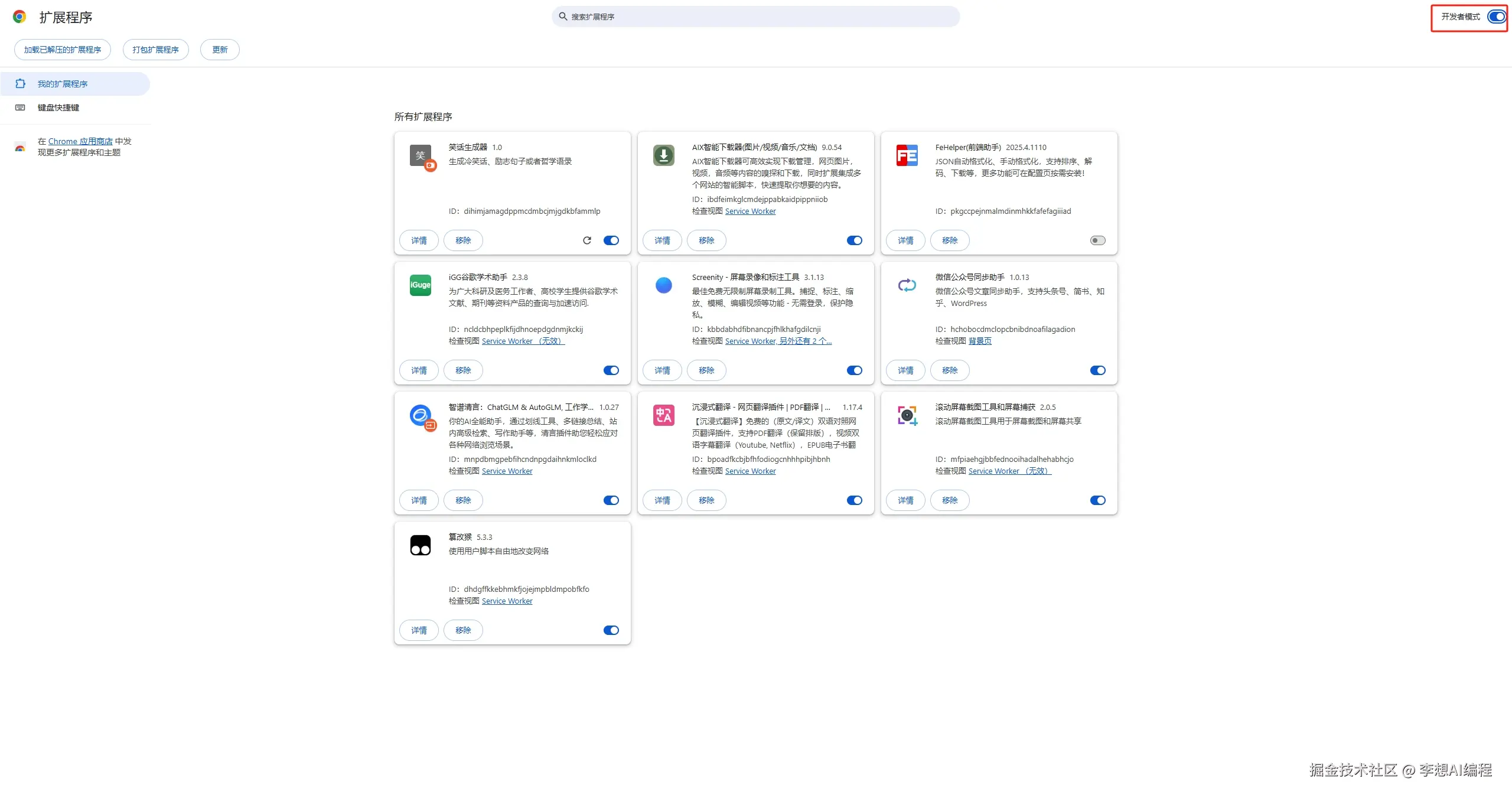
Task: Enable the FeHelper extension toggle
Action: 1097,240
